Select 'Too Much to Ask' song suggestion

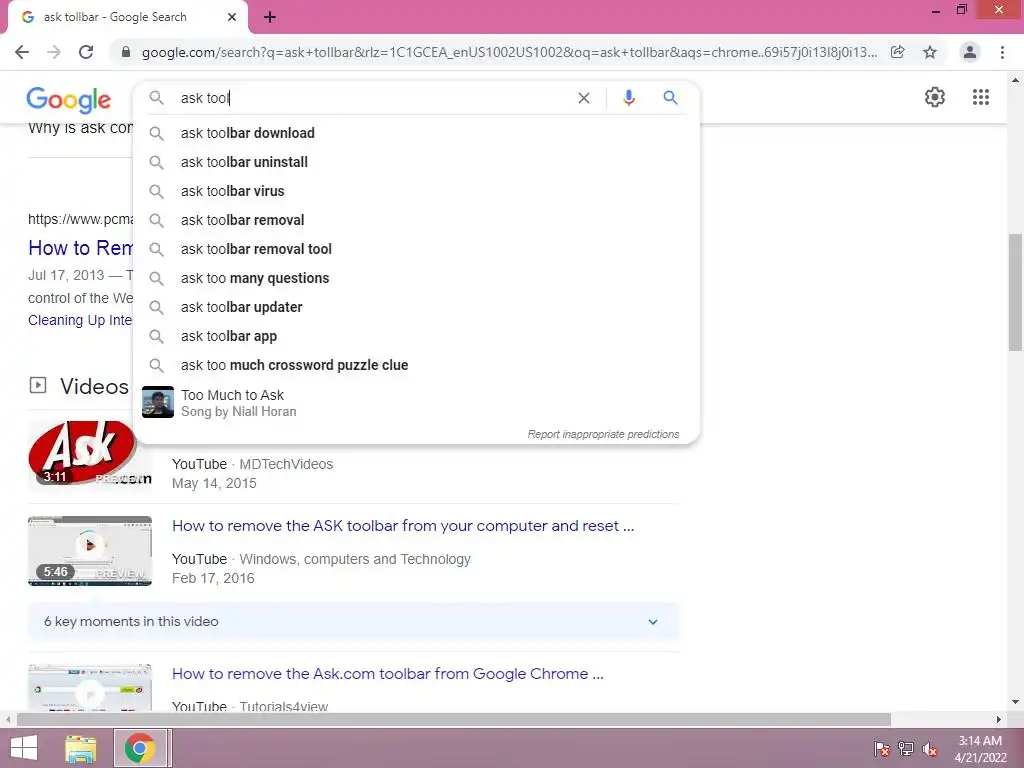416,402
